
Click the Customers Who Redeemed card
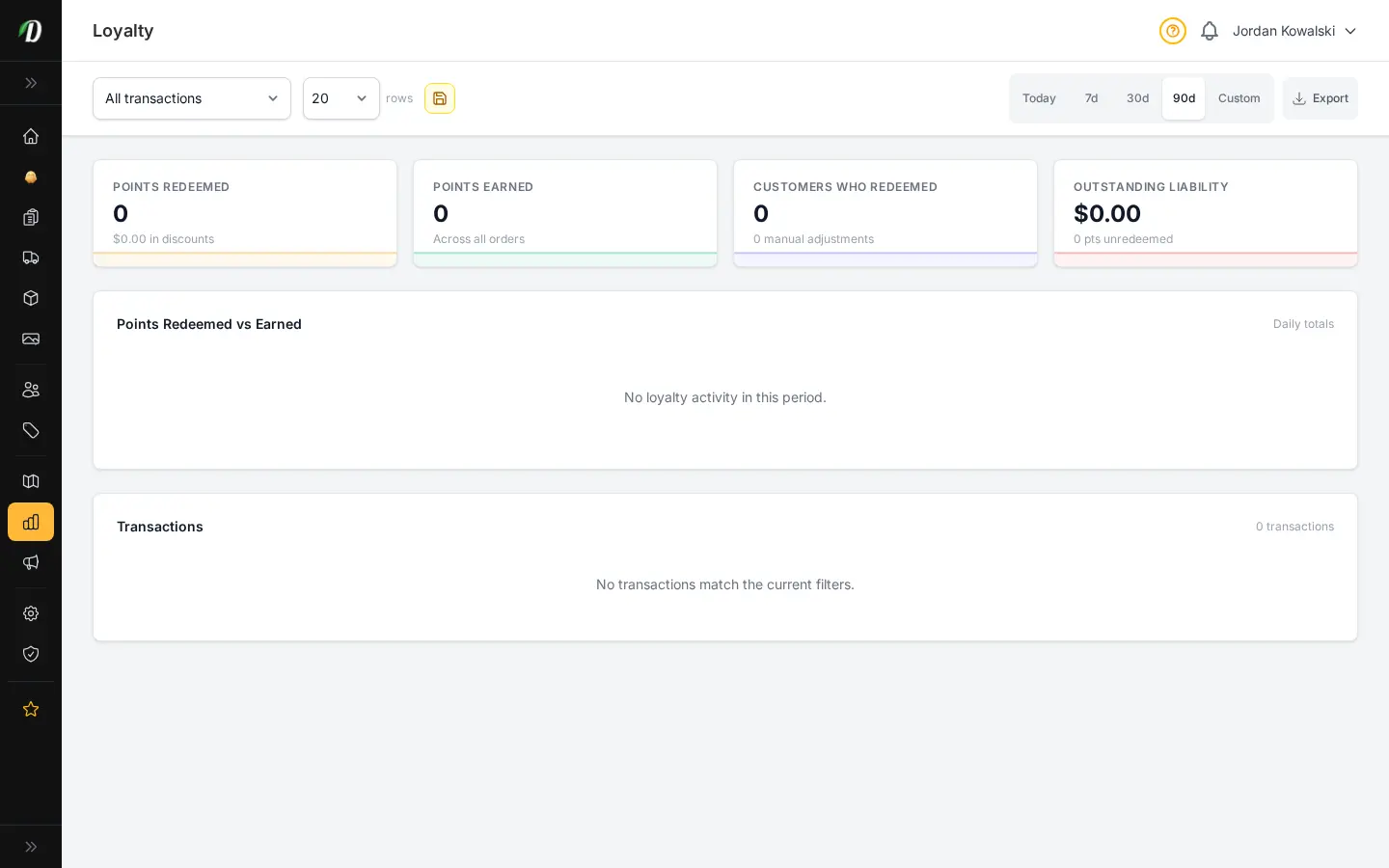885,213
